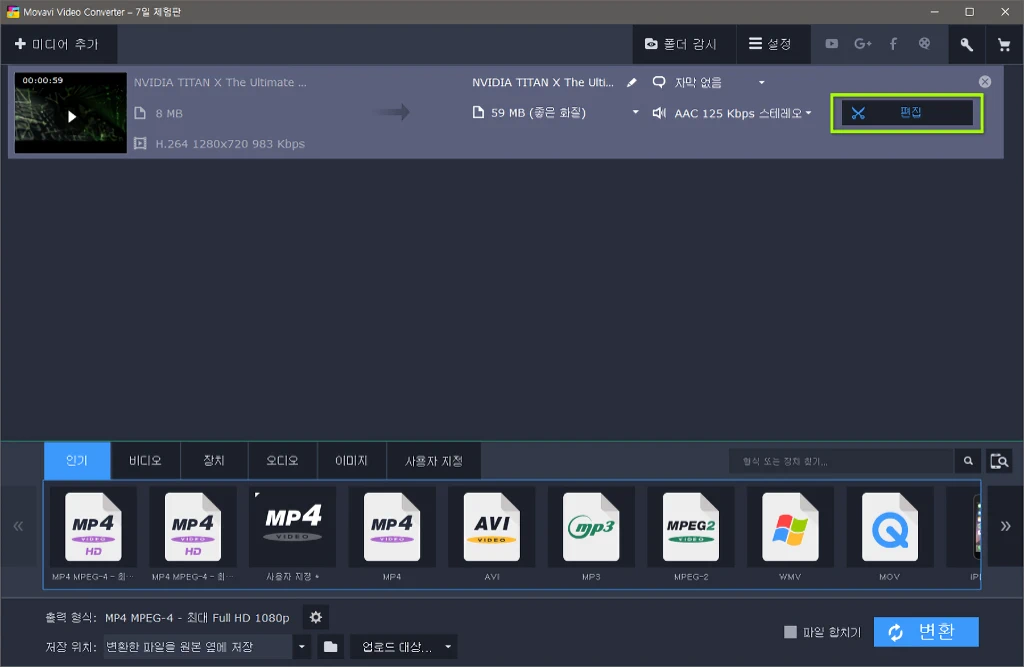The width and height of the screenshot is (1024, 667).
Task: Click the Facebook icon in toolbar
Action: coord(893,44)
